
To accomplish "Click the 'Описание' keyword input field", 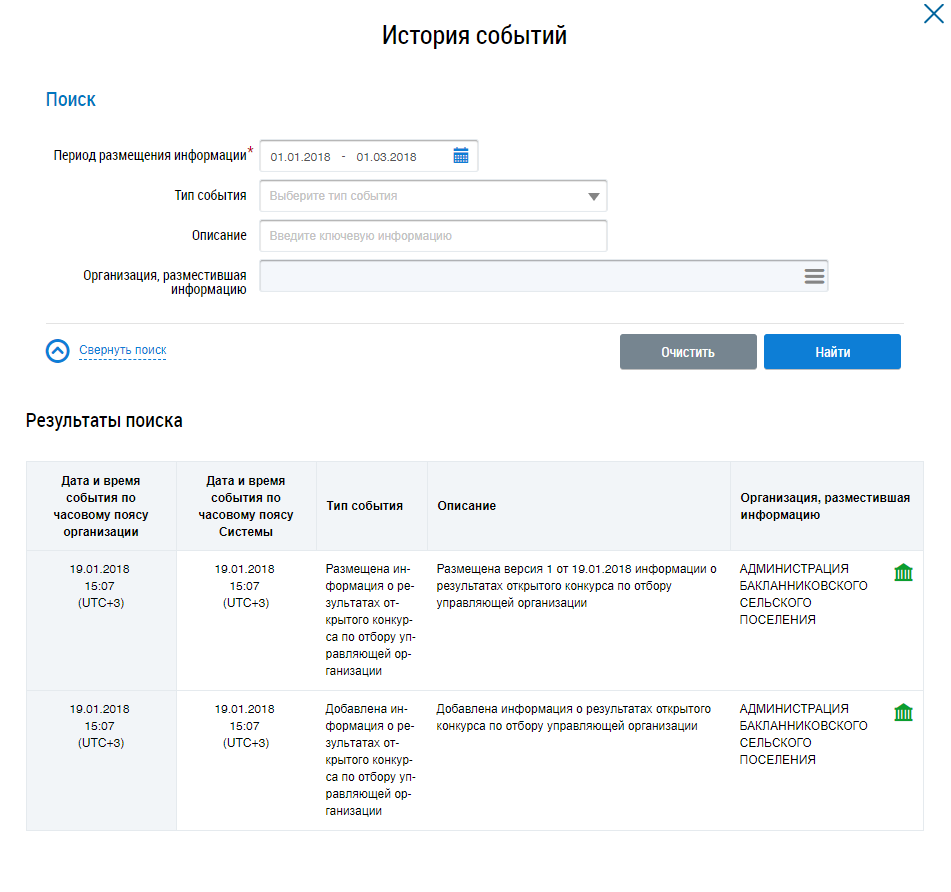I will [433, 236].
